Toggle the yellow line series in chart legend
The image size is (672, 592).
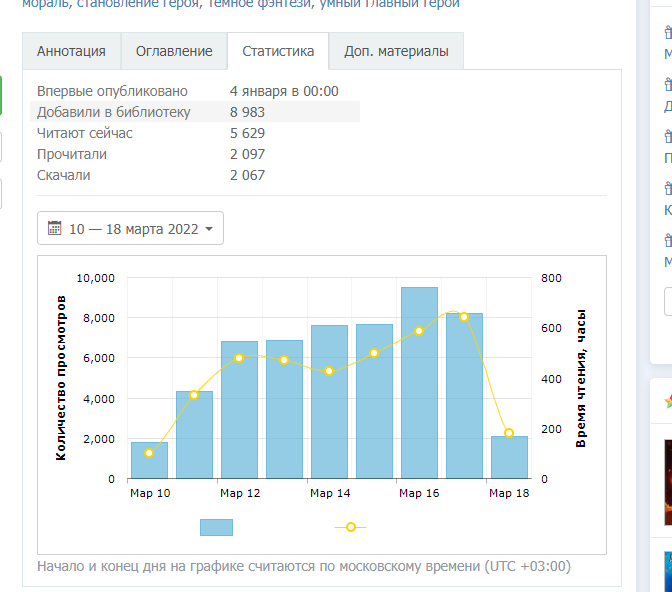(350, 527)
